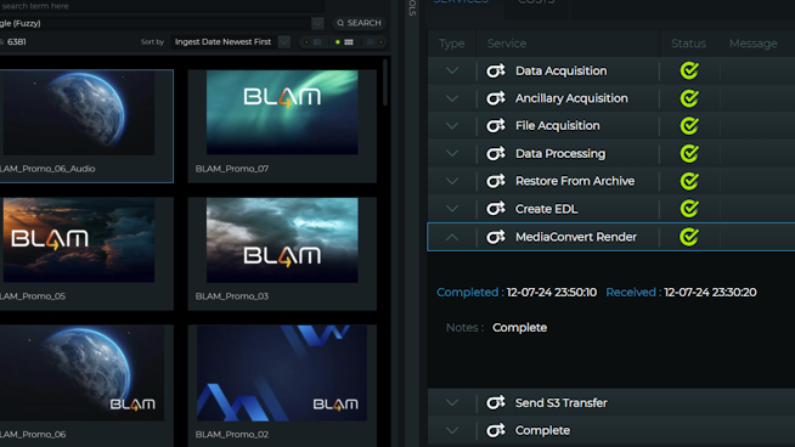Click File Acquisition green status checkmark
Image resolution: width=795 pixels, height=447 pixels.
689,126
